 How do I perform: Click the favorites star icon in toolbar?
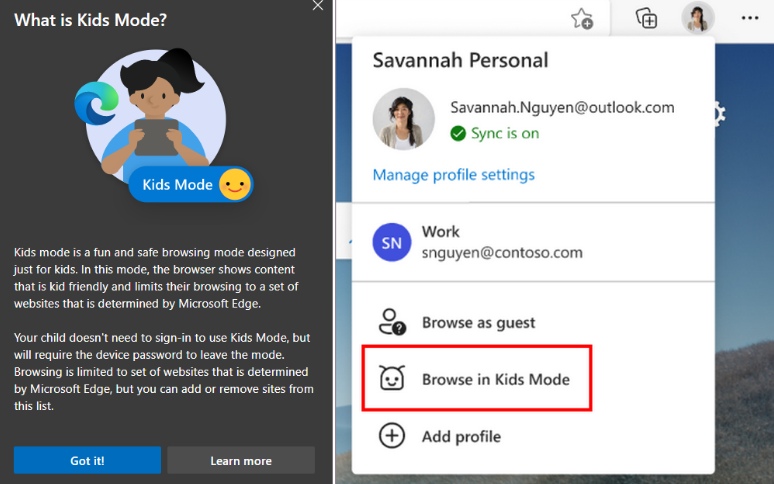(x=581, y=18)
